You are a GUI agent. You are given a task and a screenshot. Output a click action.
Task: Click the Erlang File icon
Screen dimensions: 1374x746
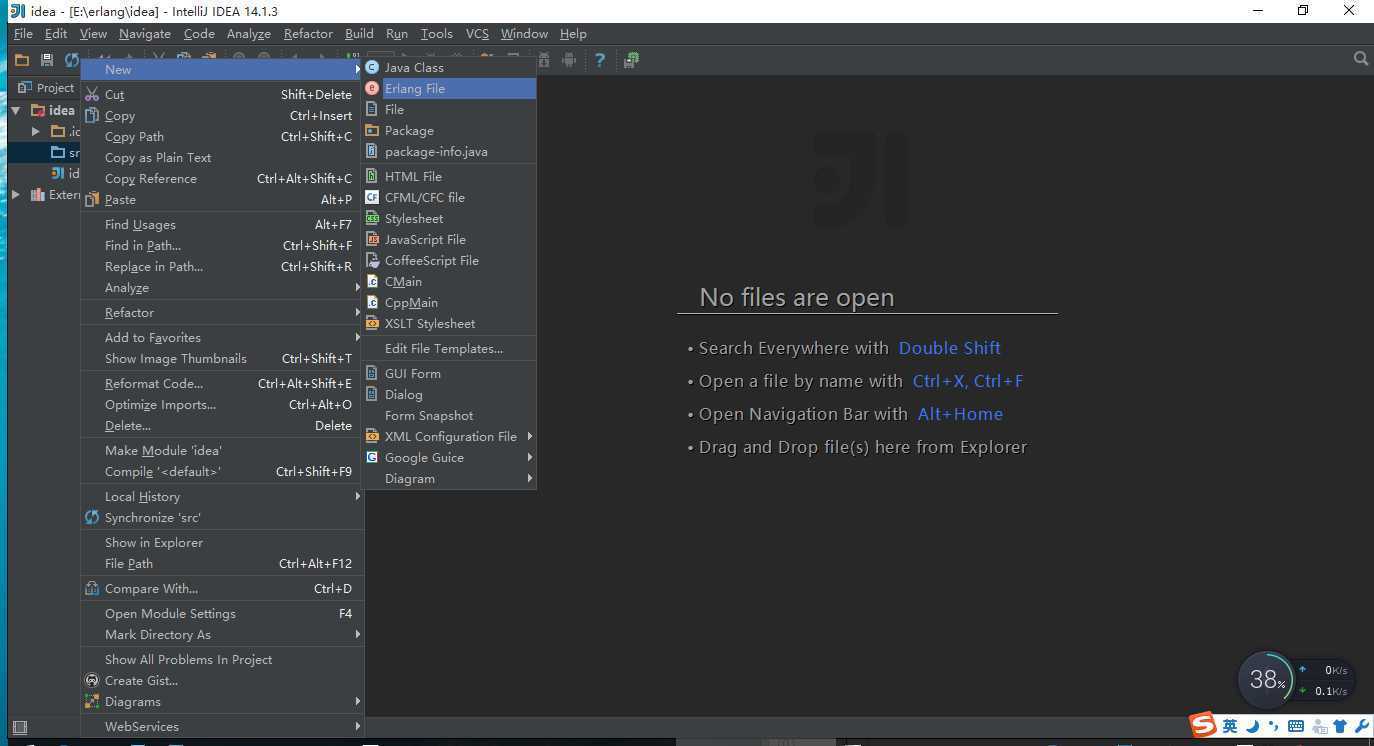(372, 88)
